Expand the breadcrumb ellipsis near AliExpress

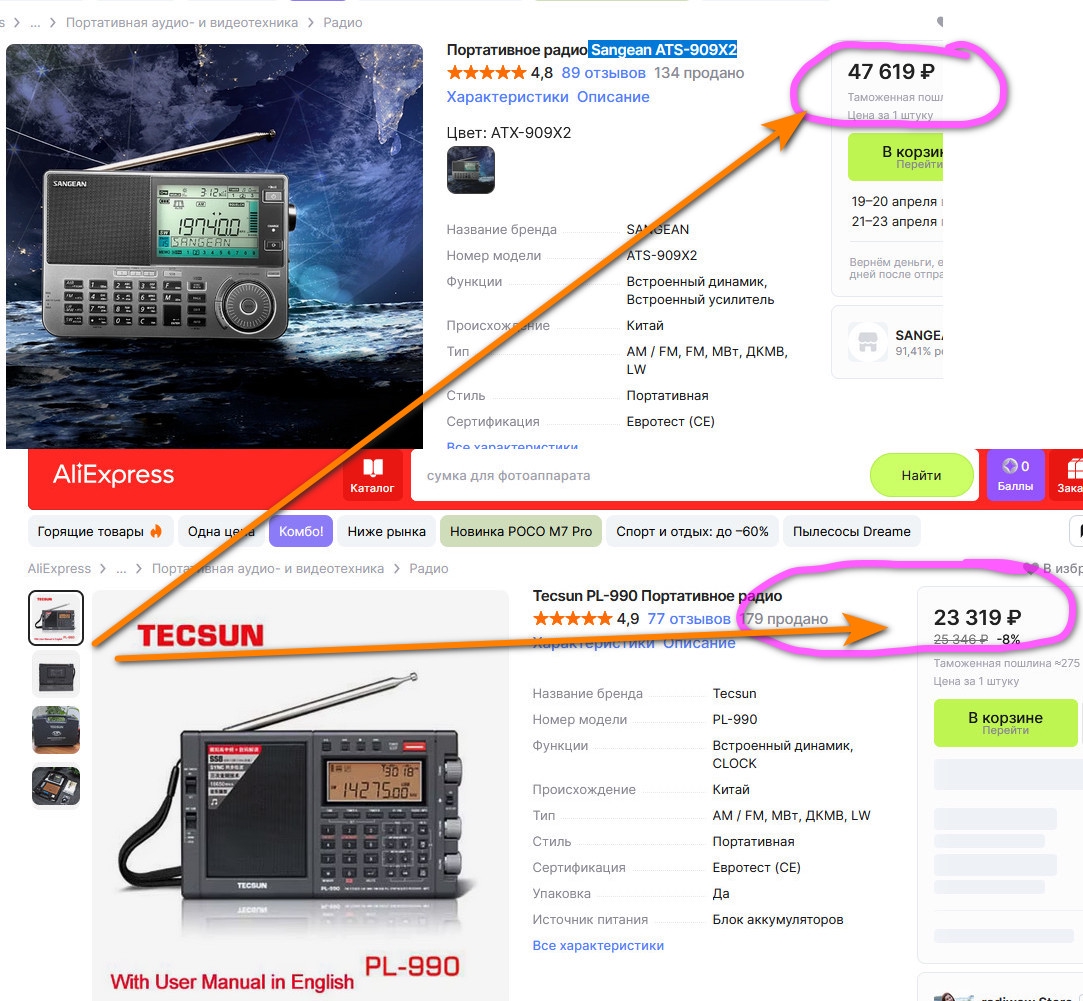122,569
